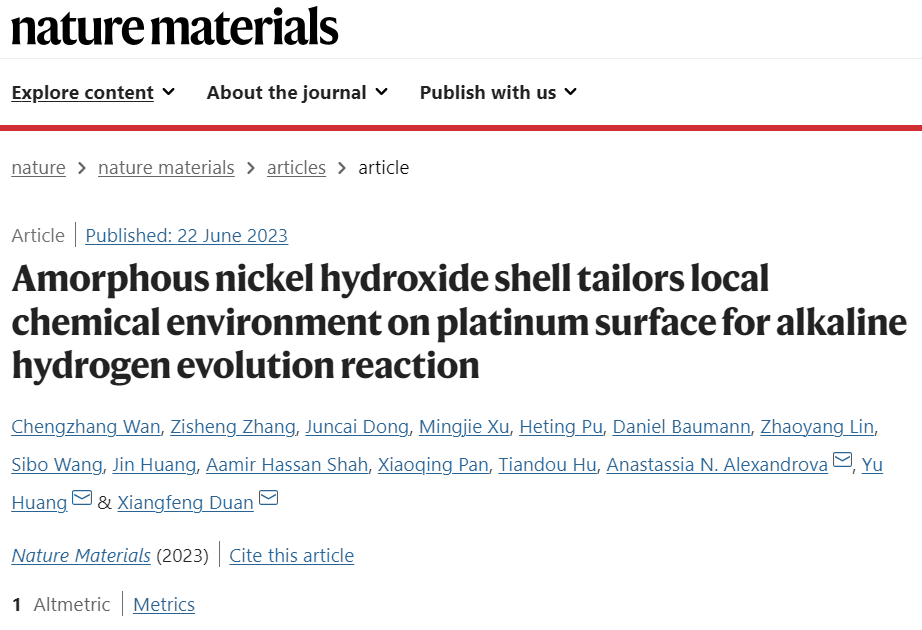Click envelope icon after Xiangfeng Duan
The height and width of the screenshot is (630, 922).
(268, 498)
